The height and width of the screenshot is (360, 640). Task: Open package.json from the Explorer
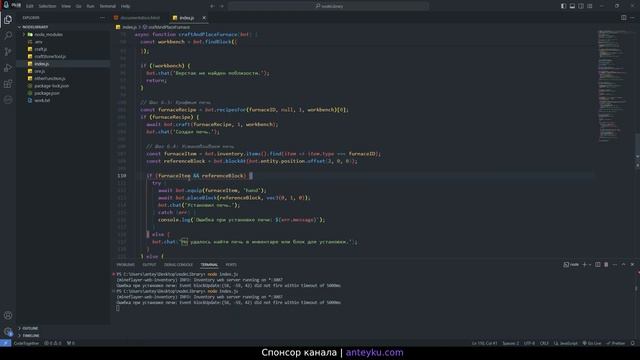pyautogui.click(x=47, y=93)
